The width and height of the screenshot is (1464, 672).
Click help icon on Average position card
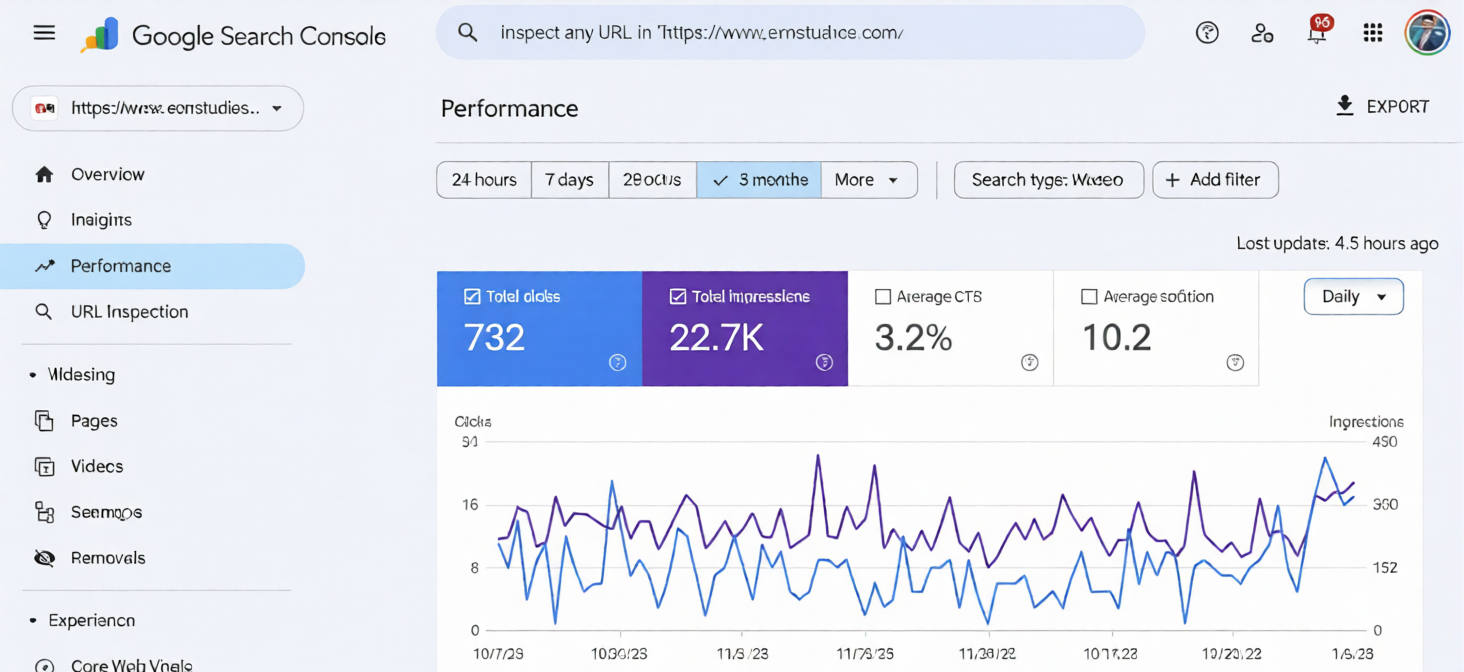(x=1235, y=362)
